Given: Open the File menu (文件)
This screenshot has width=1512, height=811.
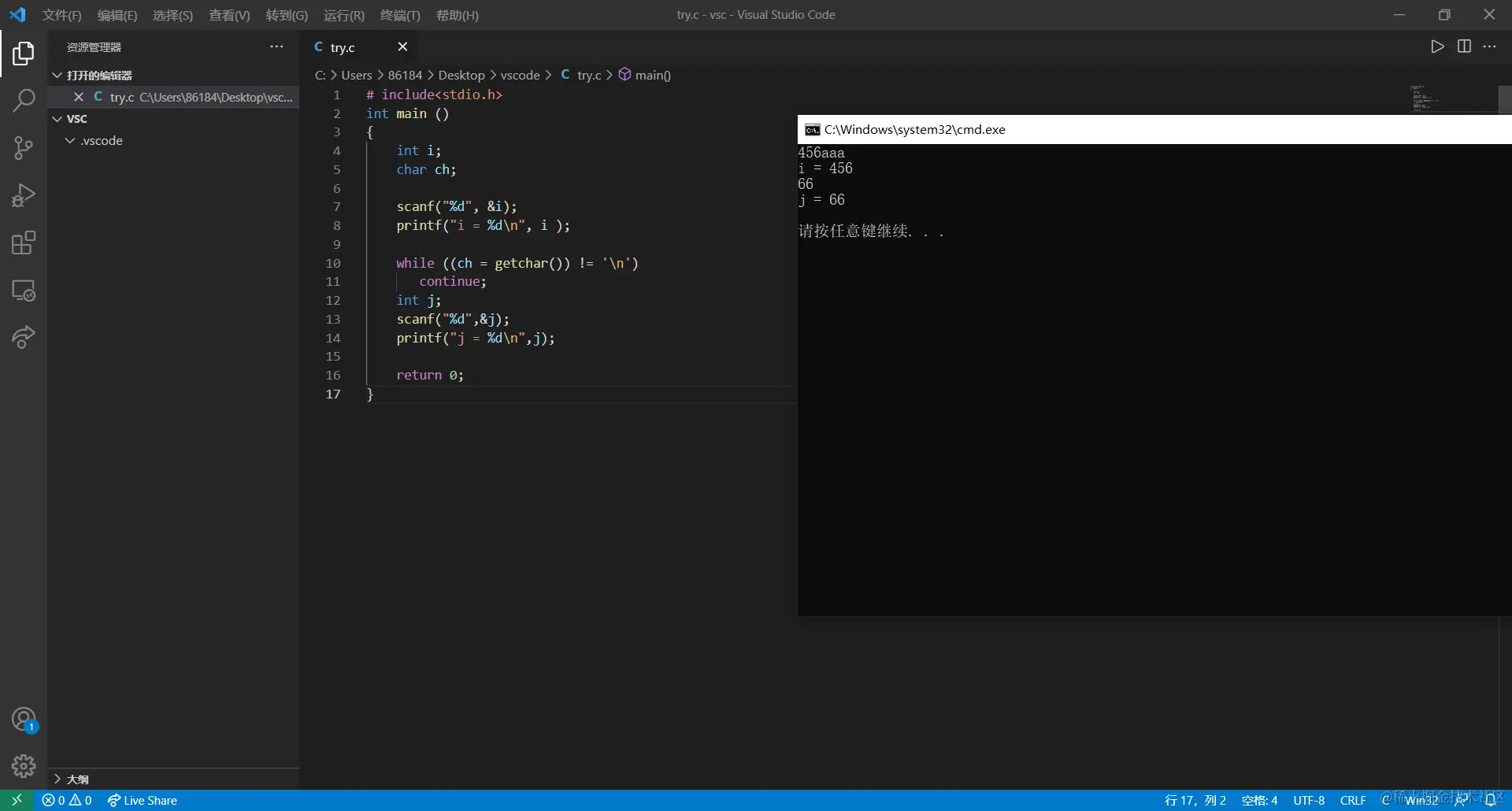Looking at the screenshot, I should click(62, 15).
